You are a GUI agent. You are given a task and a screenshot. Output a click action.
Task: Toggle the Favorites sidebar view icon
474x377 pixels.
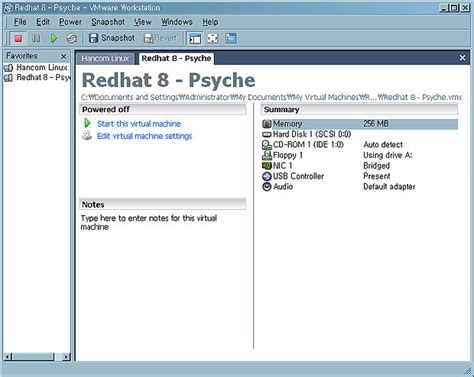[x=195, y=38]
